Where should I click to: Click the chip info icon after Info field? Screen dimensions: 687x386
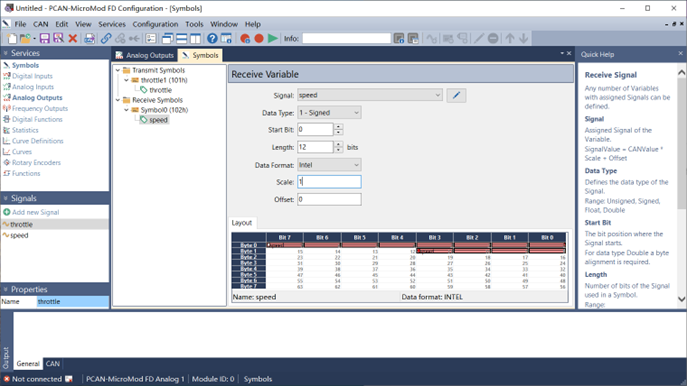click(x=399, y=39)
